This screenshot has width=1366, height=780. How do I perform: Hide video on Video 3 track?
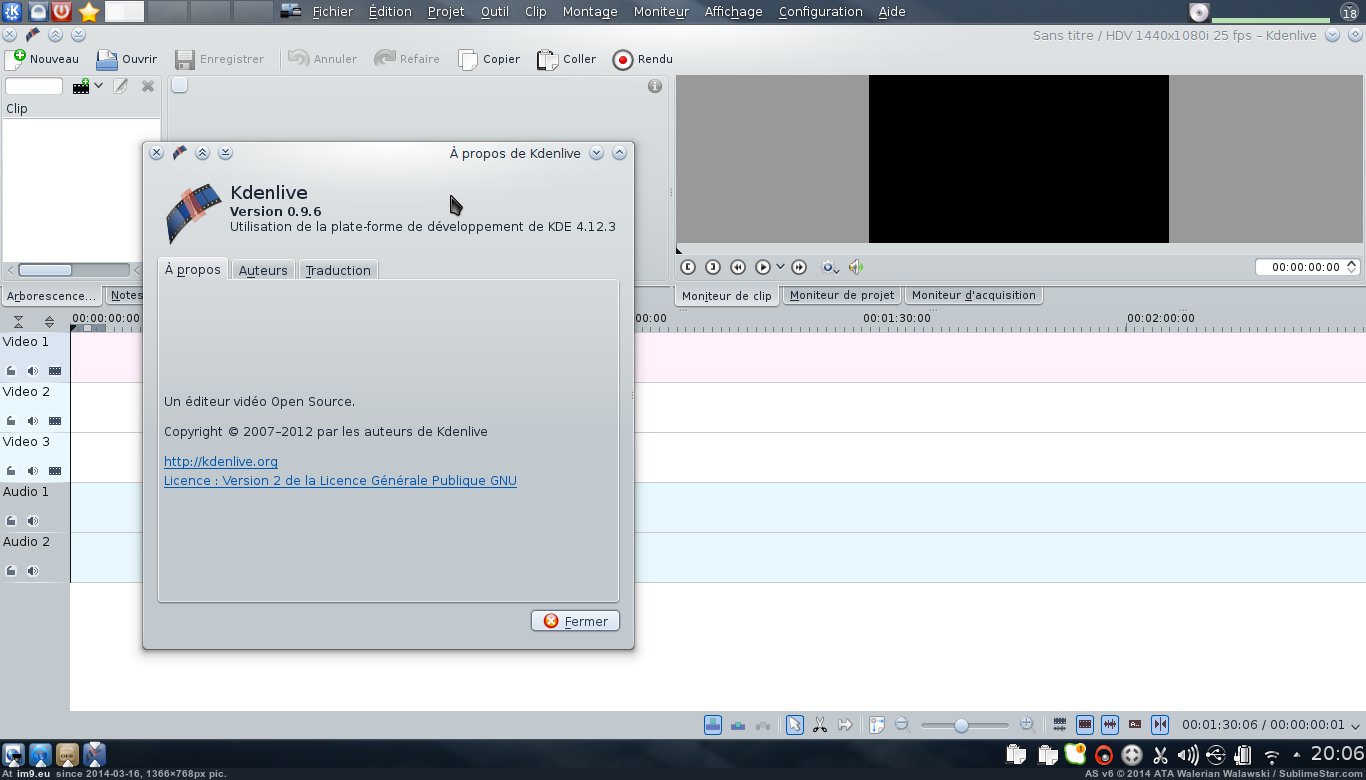pyautogui.click(x=55, y=471)
